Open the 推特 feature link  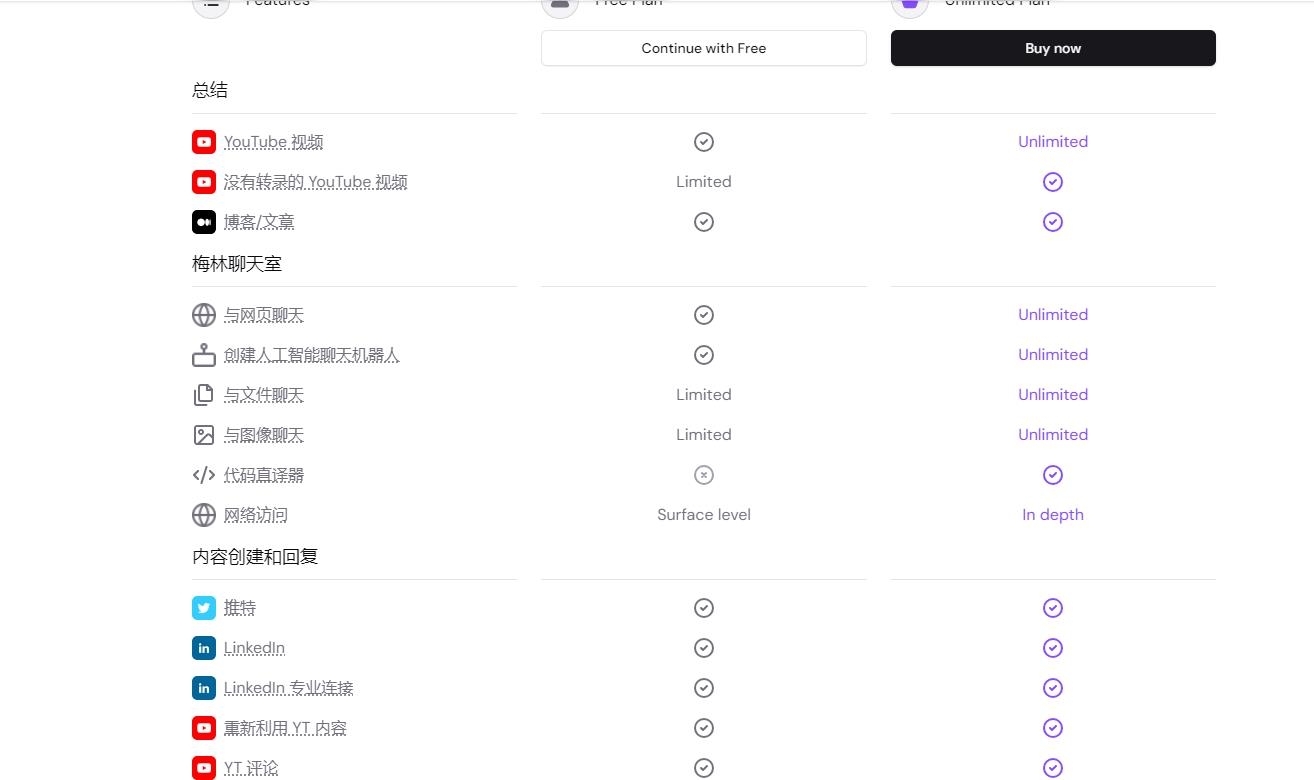(x=240, y=608)
